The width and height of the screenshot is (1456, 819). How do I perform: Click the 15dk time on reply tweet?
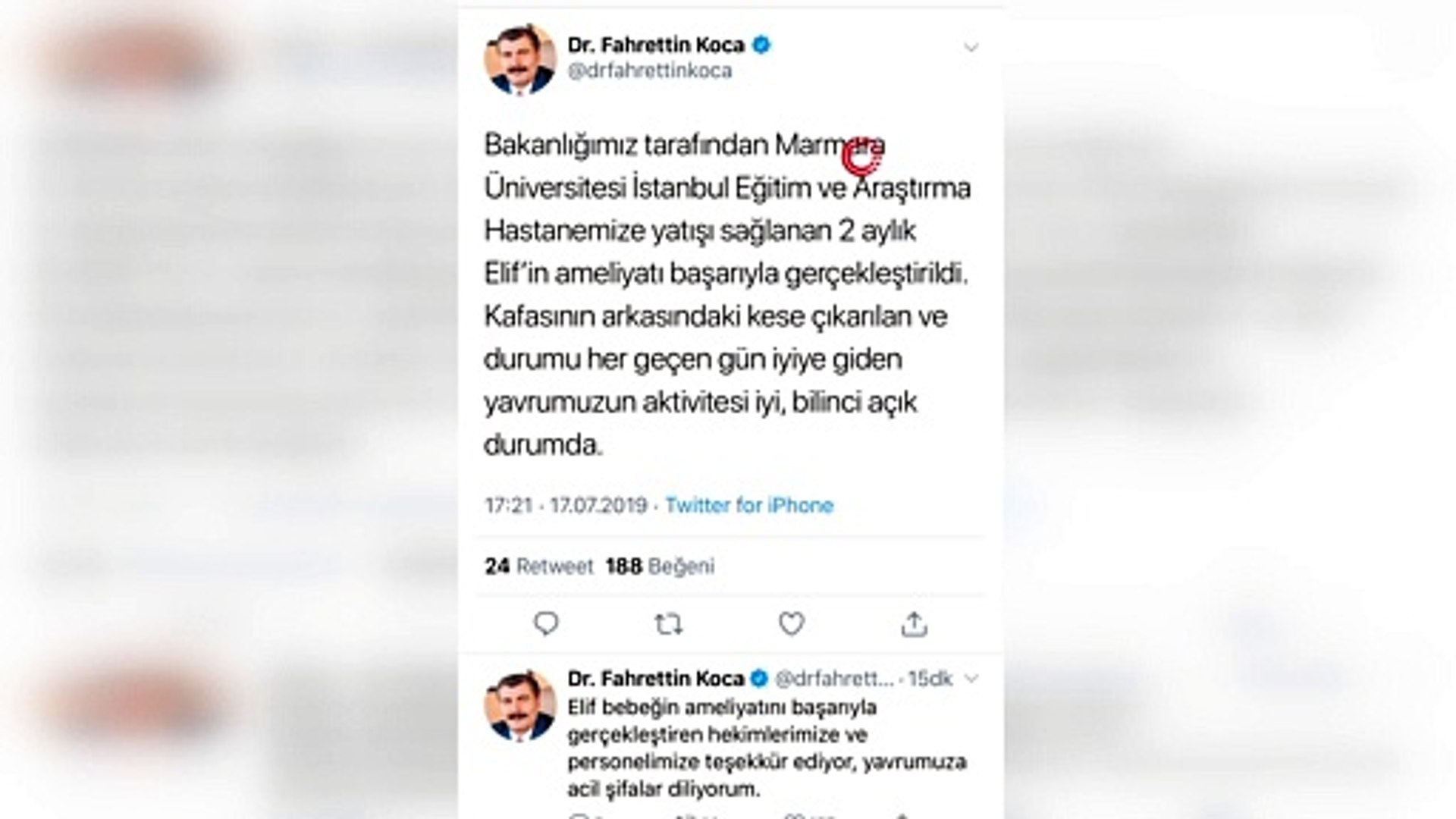coord(930,679)
